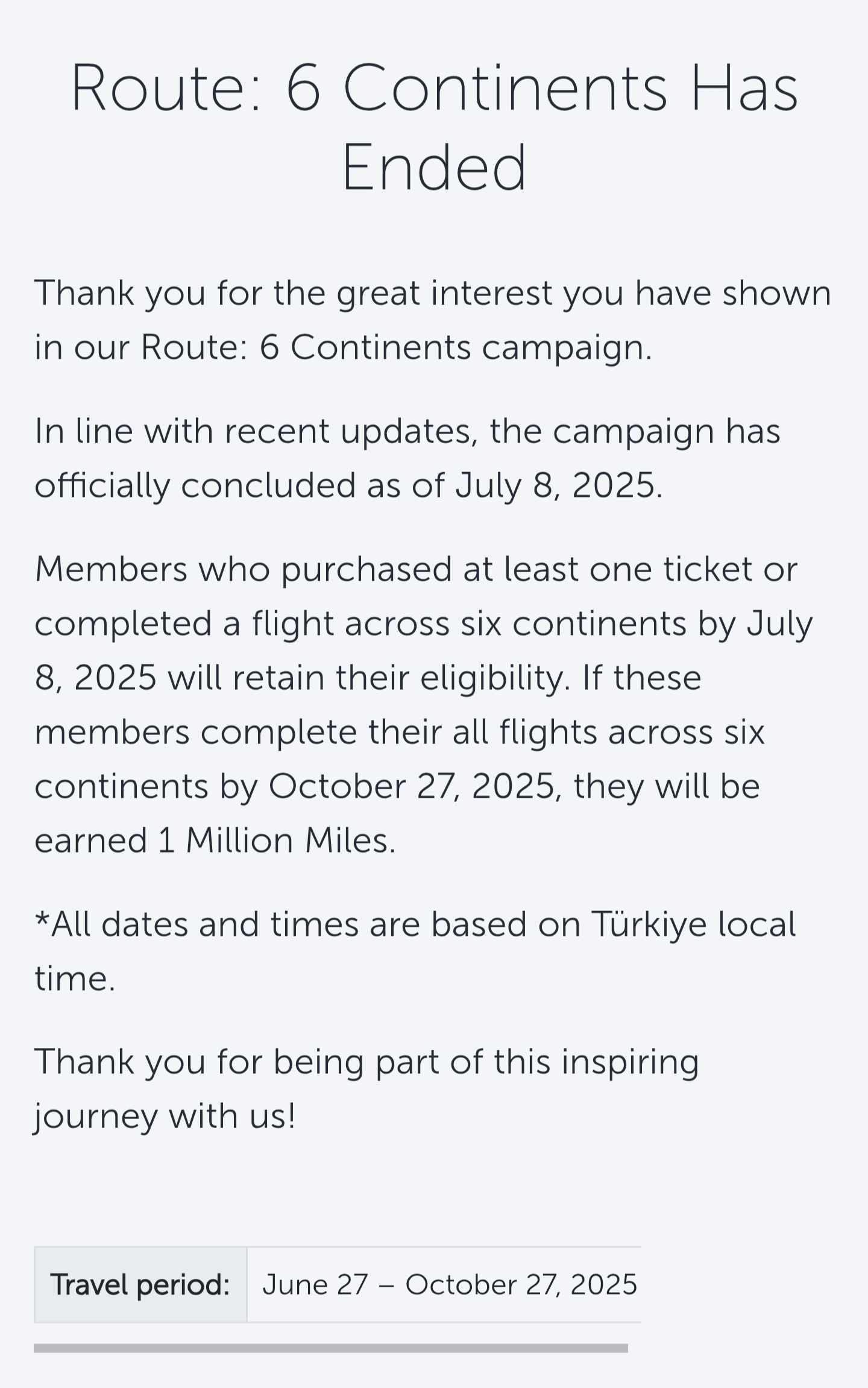Tap "October 27, 2025" in the eligibility paragraph

[411, 787]
